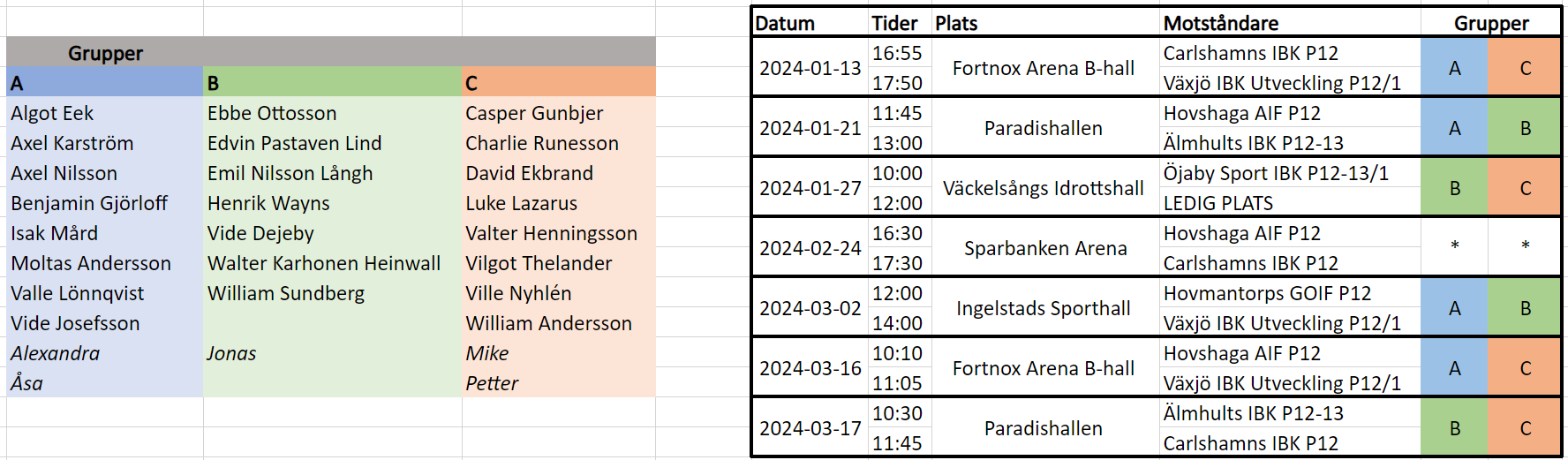The height and width of the screenshot is (460, 1568).
Task: Select the orange group C header above Casper Gunbjer
Action: point(558,83)
